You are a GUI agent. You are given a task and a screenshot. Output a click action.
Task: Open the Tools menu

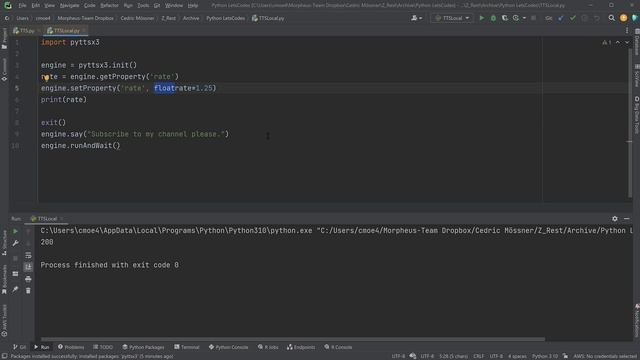143,5
